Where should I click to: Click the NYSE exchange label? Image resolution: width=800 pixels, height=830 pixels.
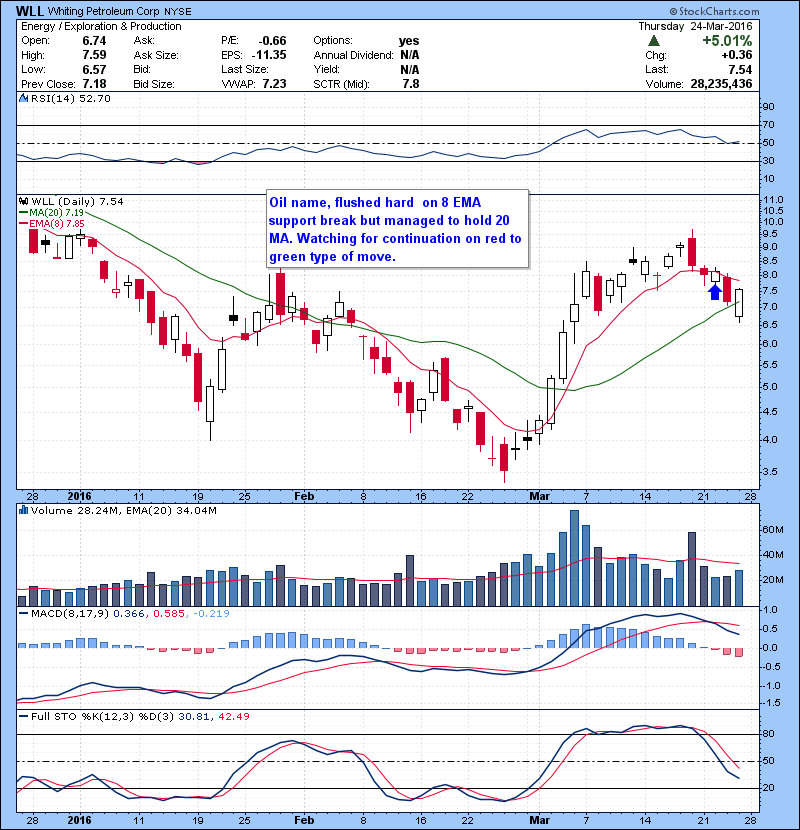[x=178, y=12]
